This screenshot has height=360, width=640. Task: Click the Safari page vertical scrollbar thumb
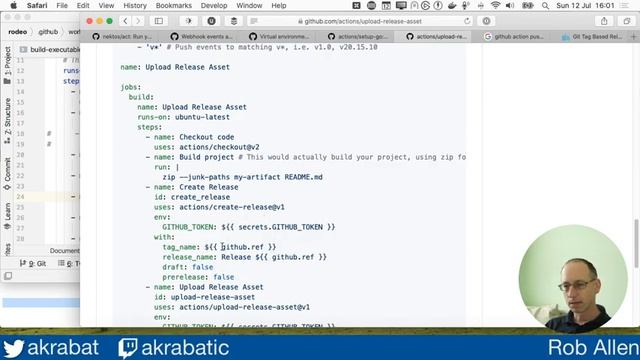pyautogui.click(x=636, y=244)
